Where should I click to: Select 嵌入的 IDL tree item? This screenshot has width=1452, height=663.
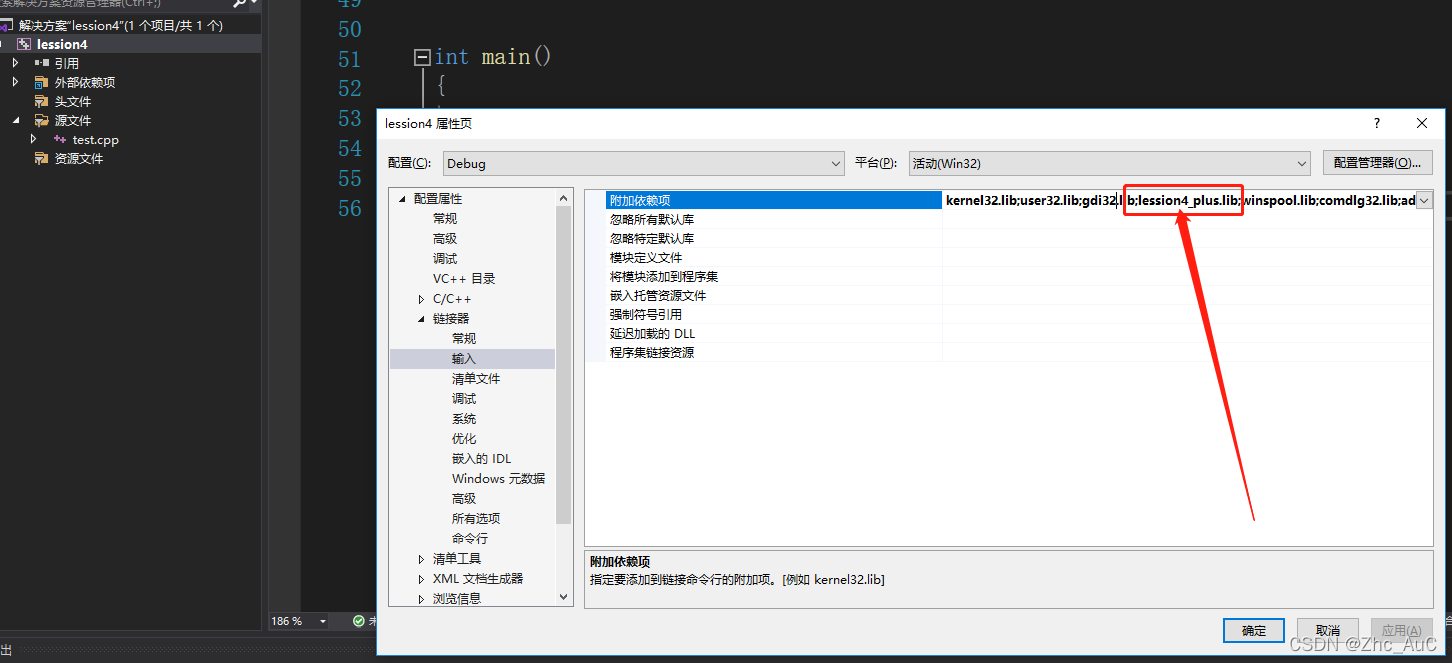(x=482, y=459)
